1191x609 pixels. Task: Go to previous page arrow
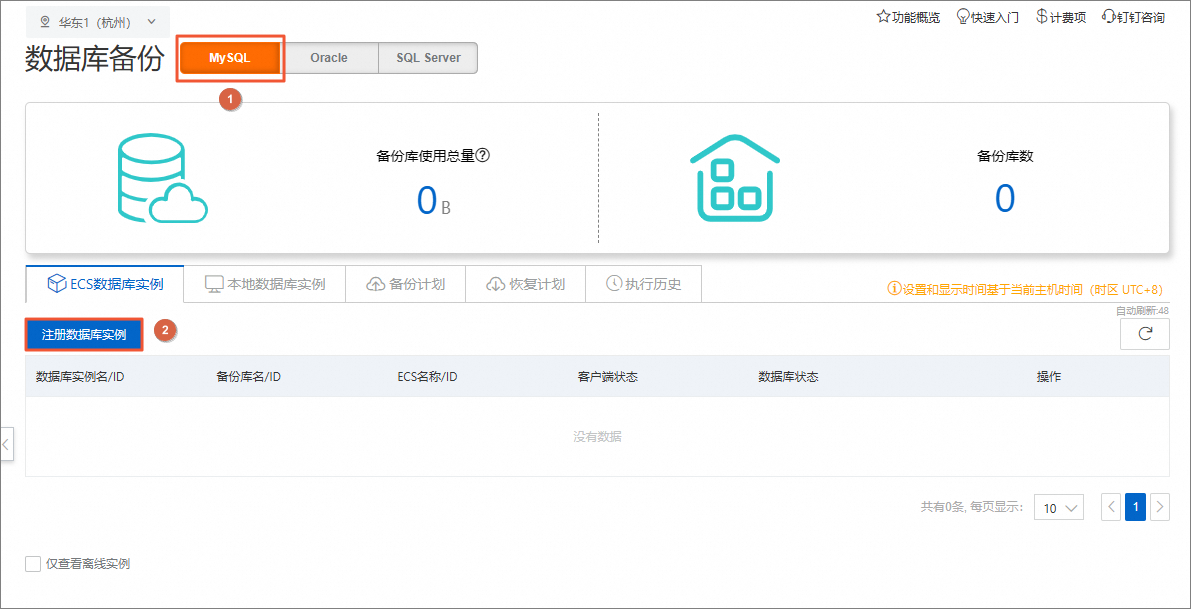pos(1110,506)
